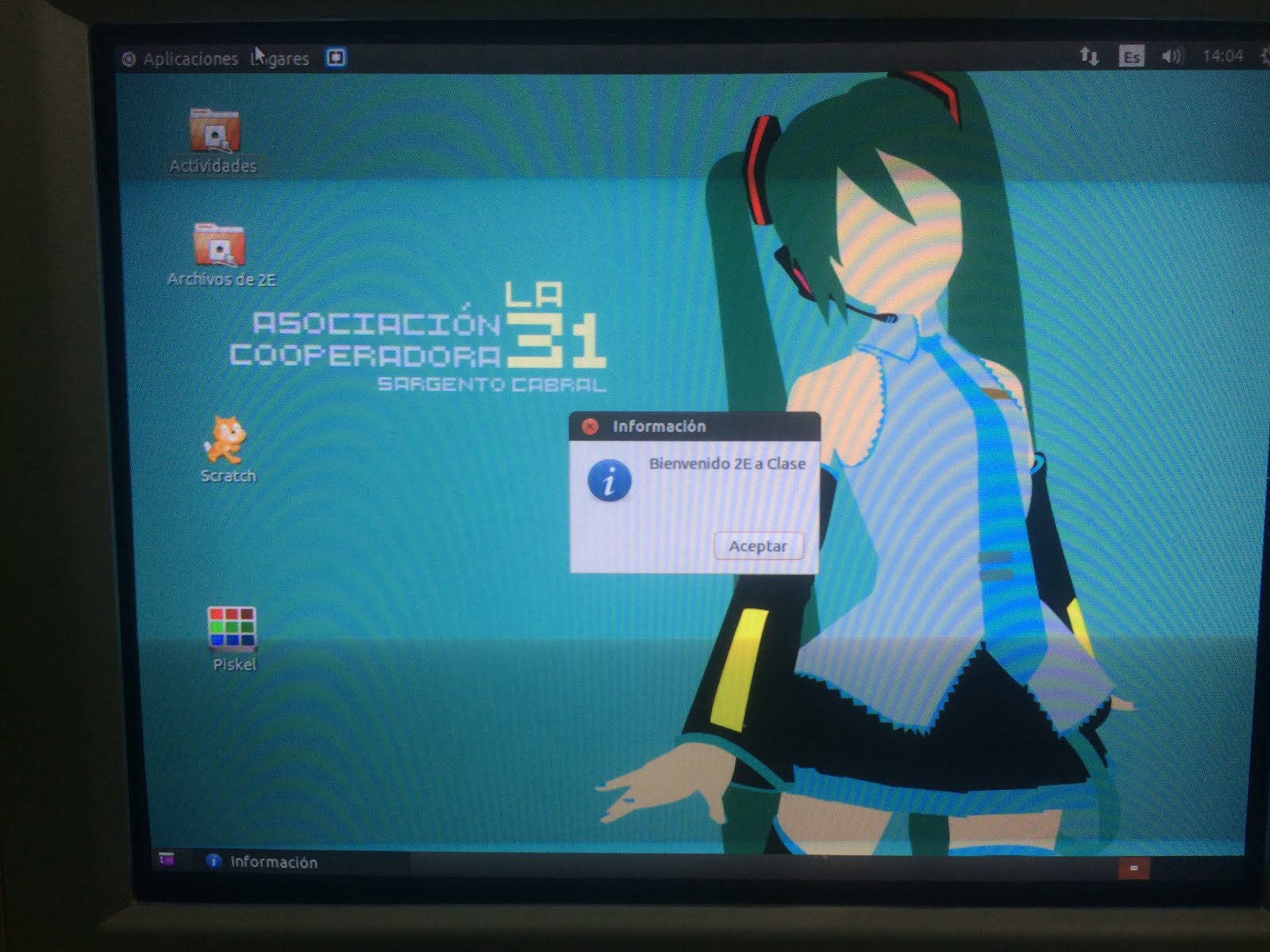1270x952 pixels.
Task: Show the calendar from the 14:04 clock
Action: pyautogui.click(x=1222, y=56)
